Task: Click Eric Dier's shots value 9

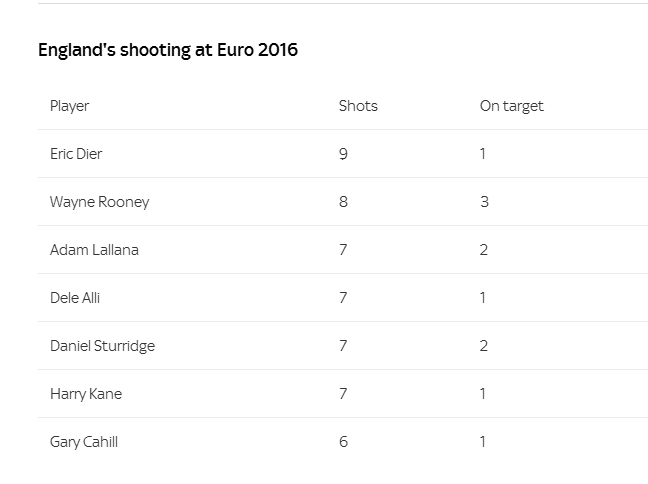Action: tap(343, 154)
